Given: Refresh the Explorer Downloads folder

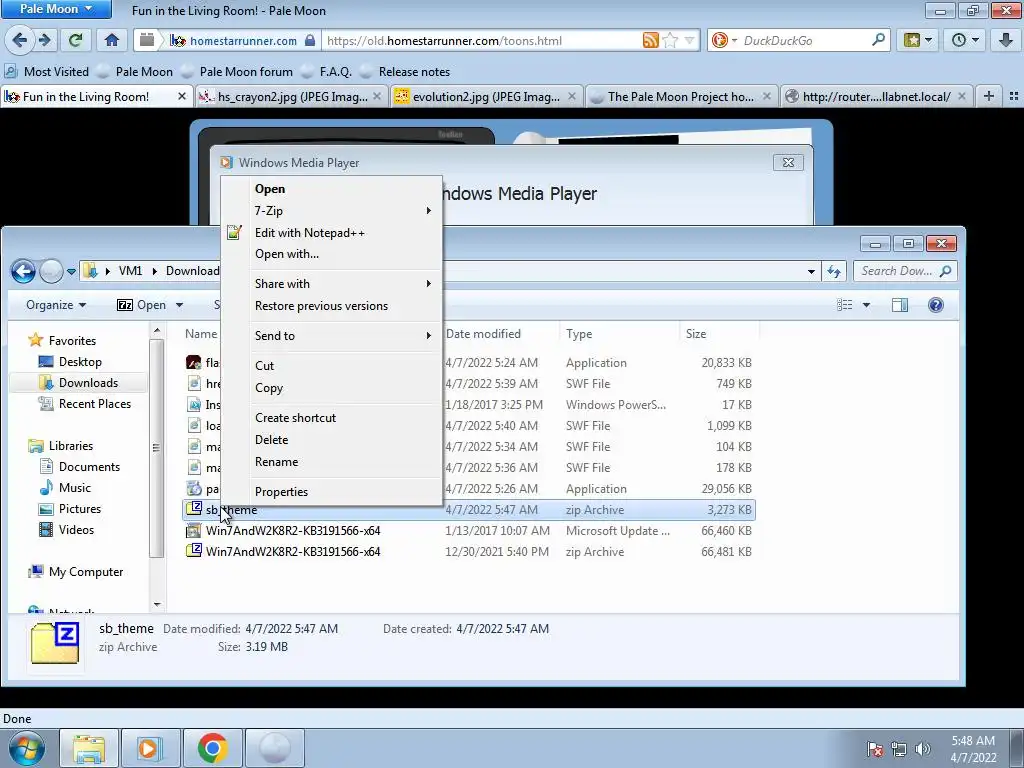Looking at the screenshot, I should pyautogui.click(x=833, y=271).
